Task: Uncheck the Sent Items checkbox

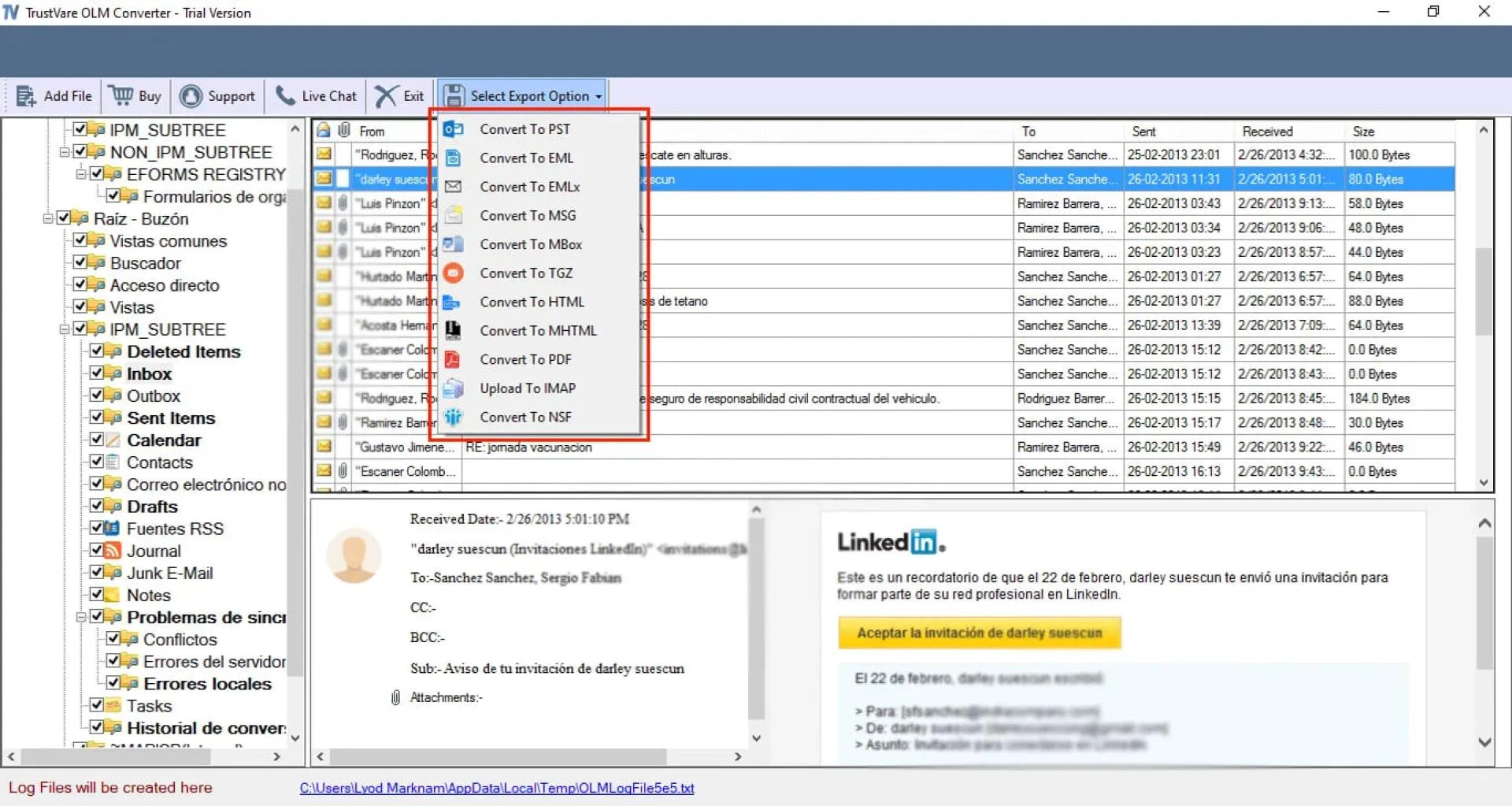Action: pyautogui.click(x=97, y=418)
